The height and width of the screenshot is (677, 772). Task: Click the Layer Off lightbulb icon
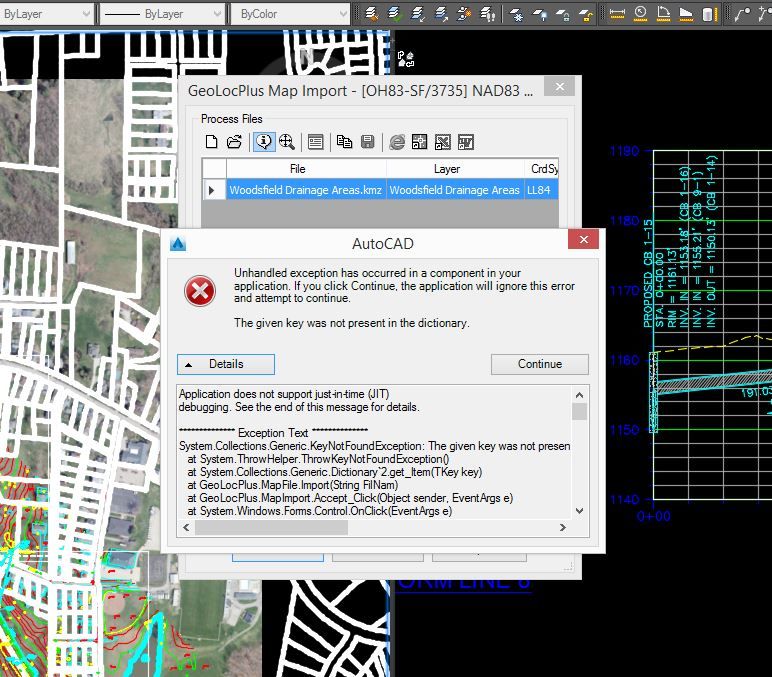[x=540, y=14]
